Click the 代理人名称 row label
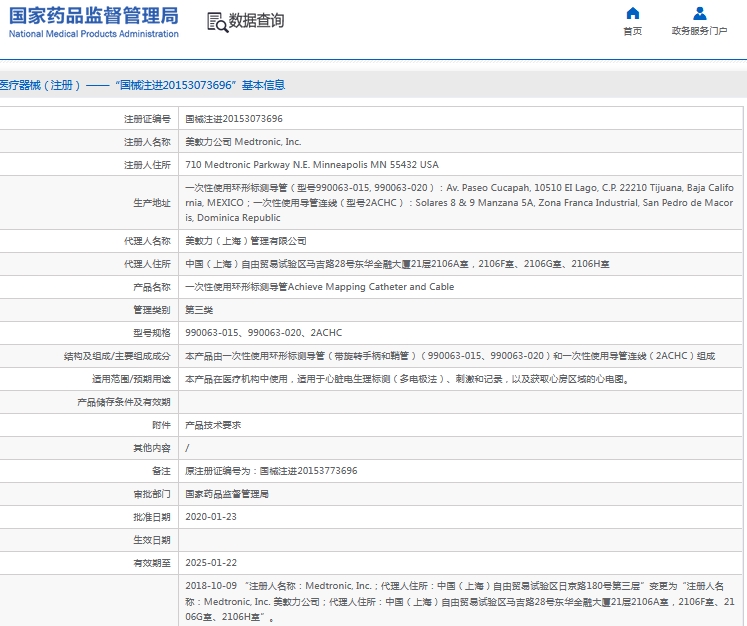This screenshot has height=626, width=747. click(x=147, y=241)
